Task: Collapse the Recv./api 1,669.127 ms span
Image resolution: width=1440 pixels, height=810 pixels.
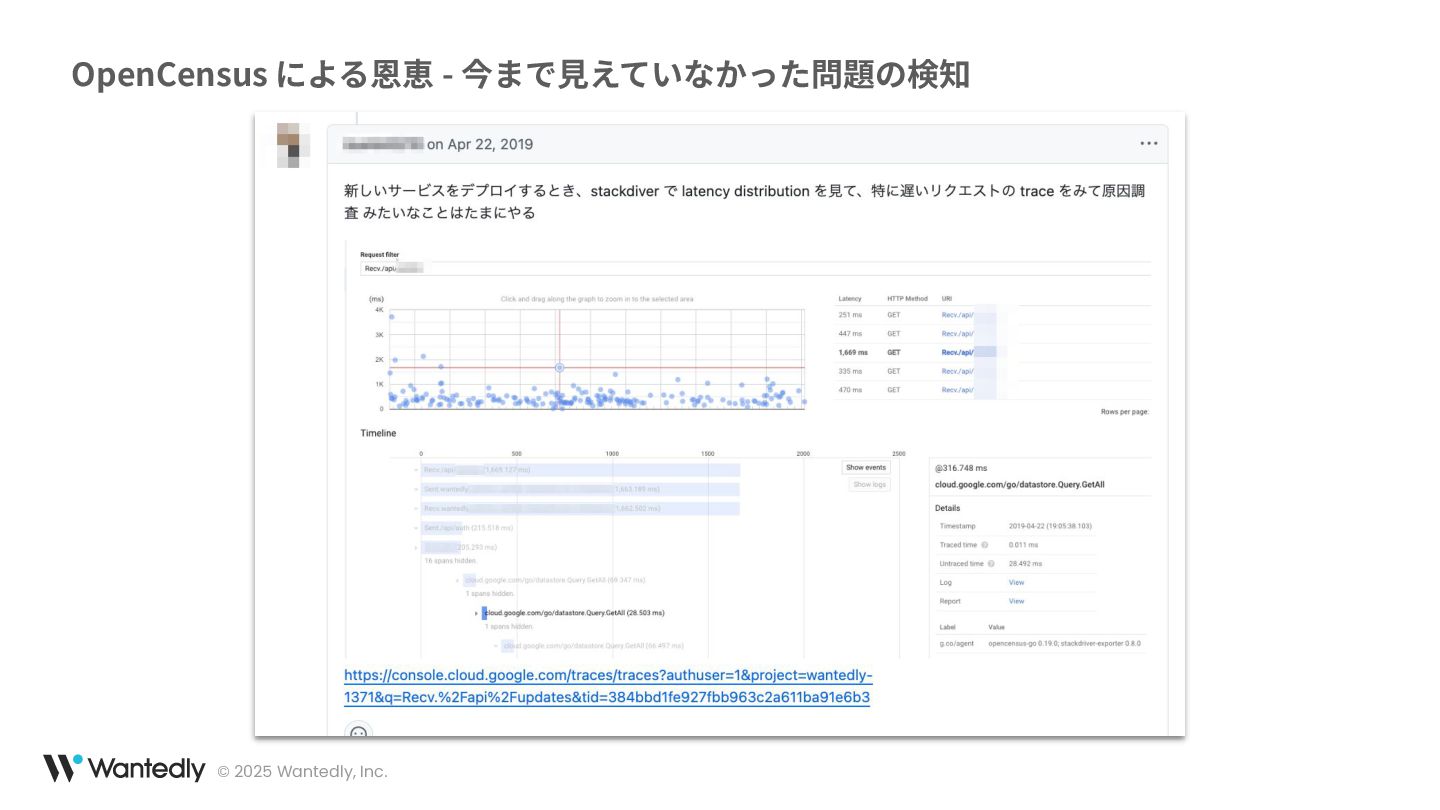Action: pos(416,469)
